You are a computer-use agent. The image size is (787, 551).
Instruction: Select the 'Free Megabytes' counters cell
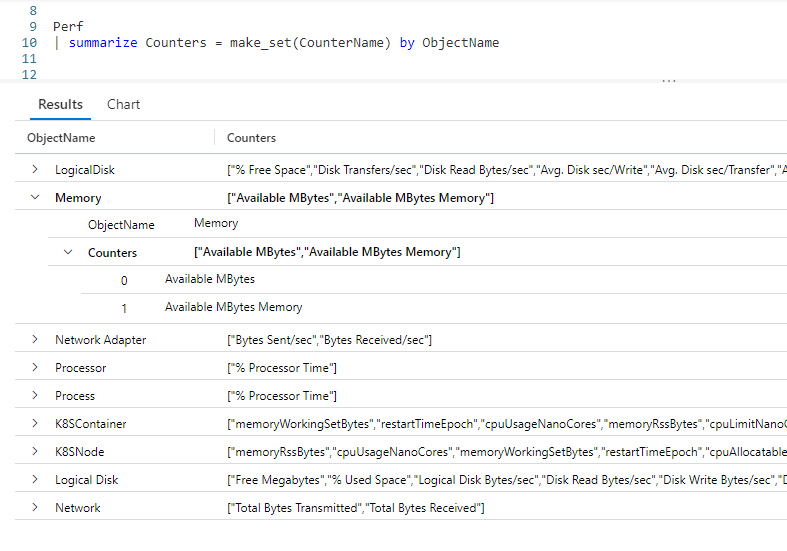point(507,480)
